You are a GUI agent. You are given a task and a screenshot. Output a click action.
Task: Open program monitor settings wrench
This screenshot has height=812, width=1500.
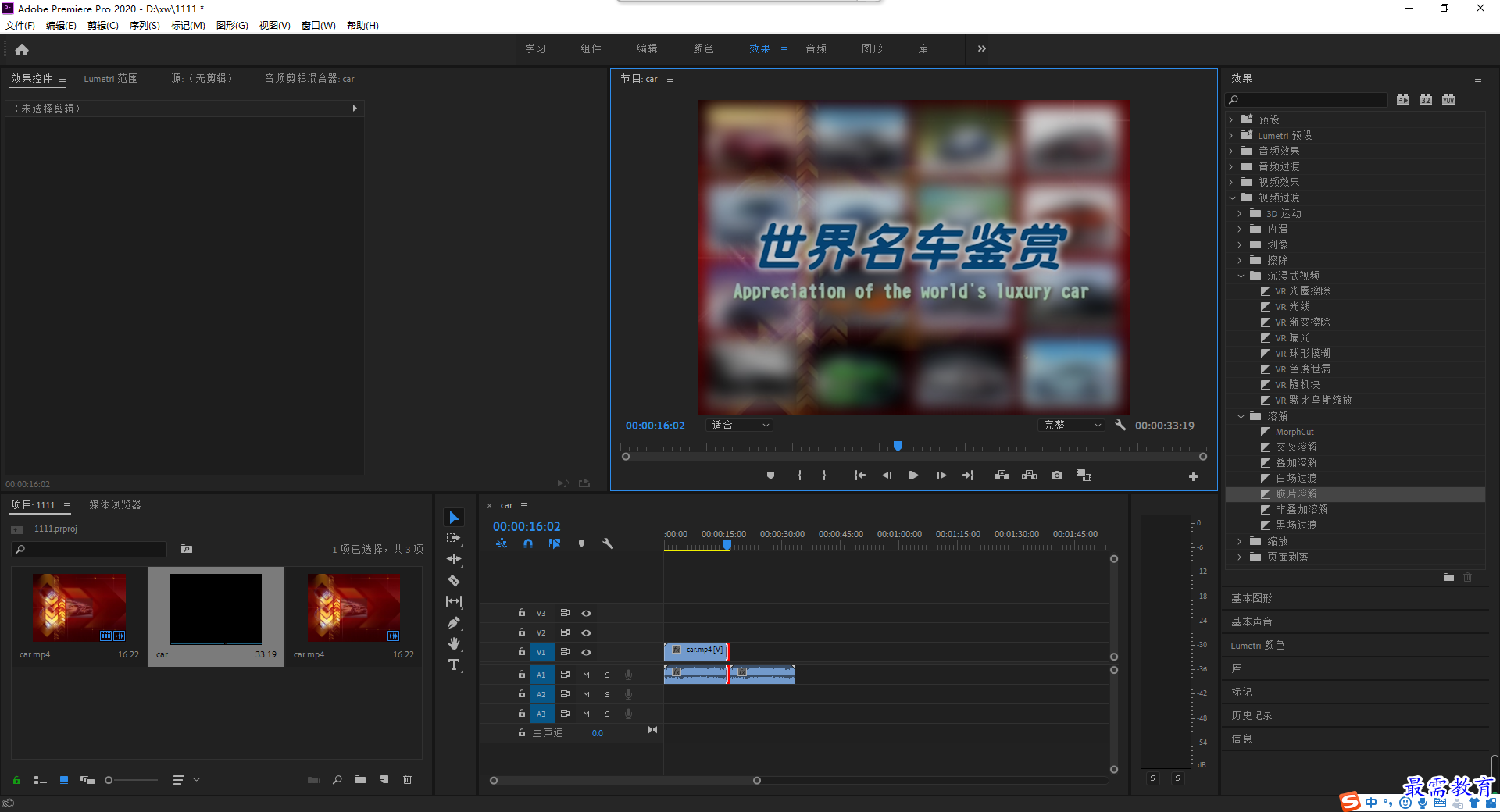pos(1120,425)
